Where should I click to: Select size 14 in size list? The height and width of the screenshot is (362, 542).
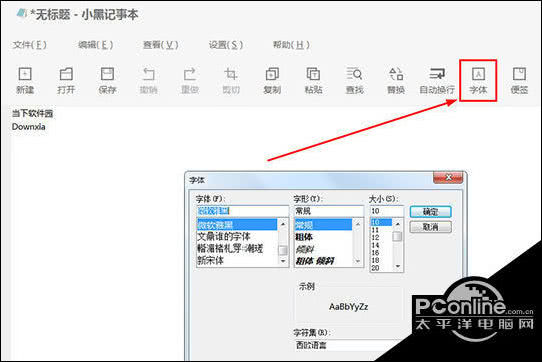point(381,245)
